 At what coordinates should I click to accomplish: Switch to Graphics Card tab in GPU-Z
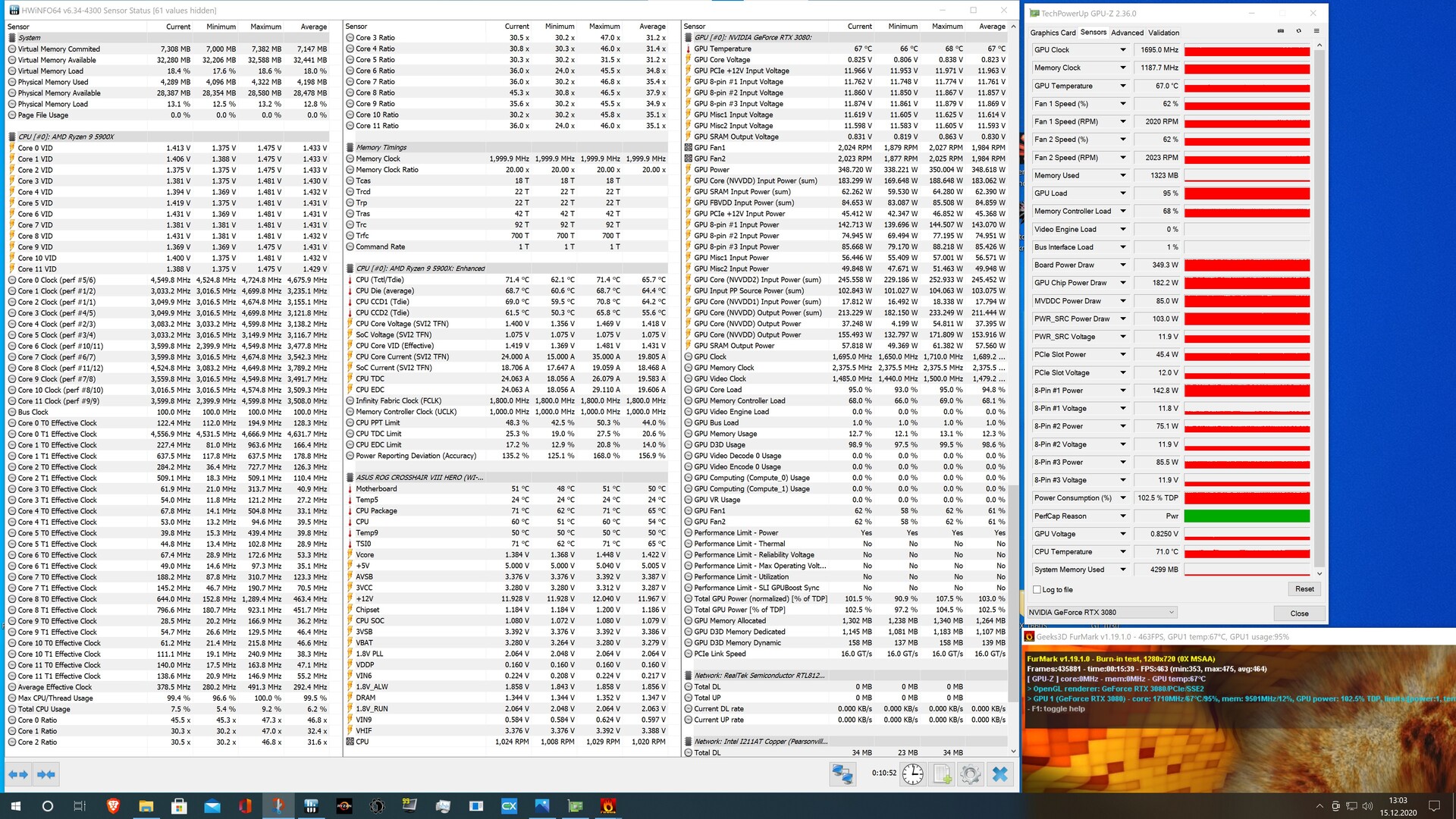[x=1053, y=33]
